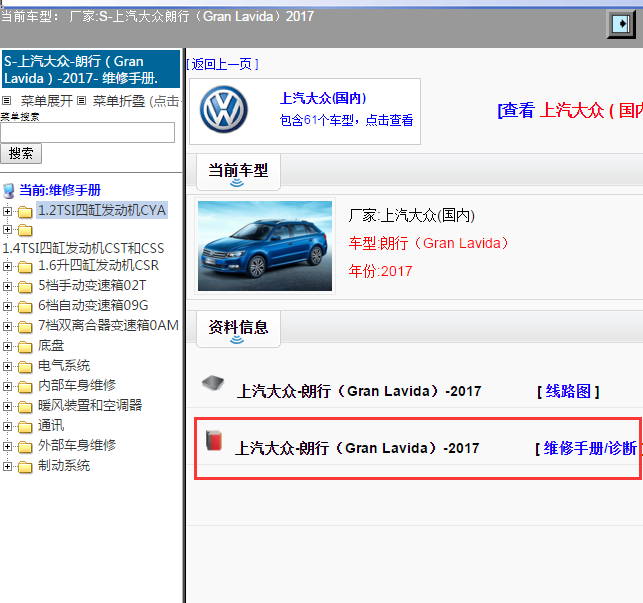This screenshot has height=603, width=643.
Task: Expand the 电气系统 node
Action: [7, 366]
